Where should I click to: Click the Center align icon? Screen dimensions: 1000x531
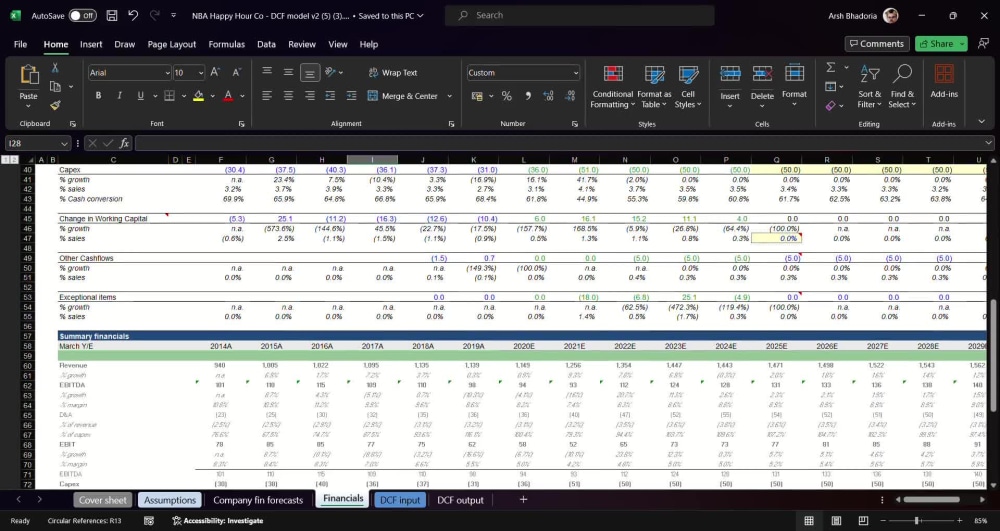click(x=288, y=96)
